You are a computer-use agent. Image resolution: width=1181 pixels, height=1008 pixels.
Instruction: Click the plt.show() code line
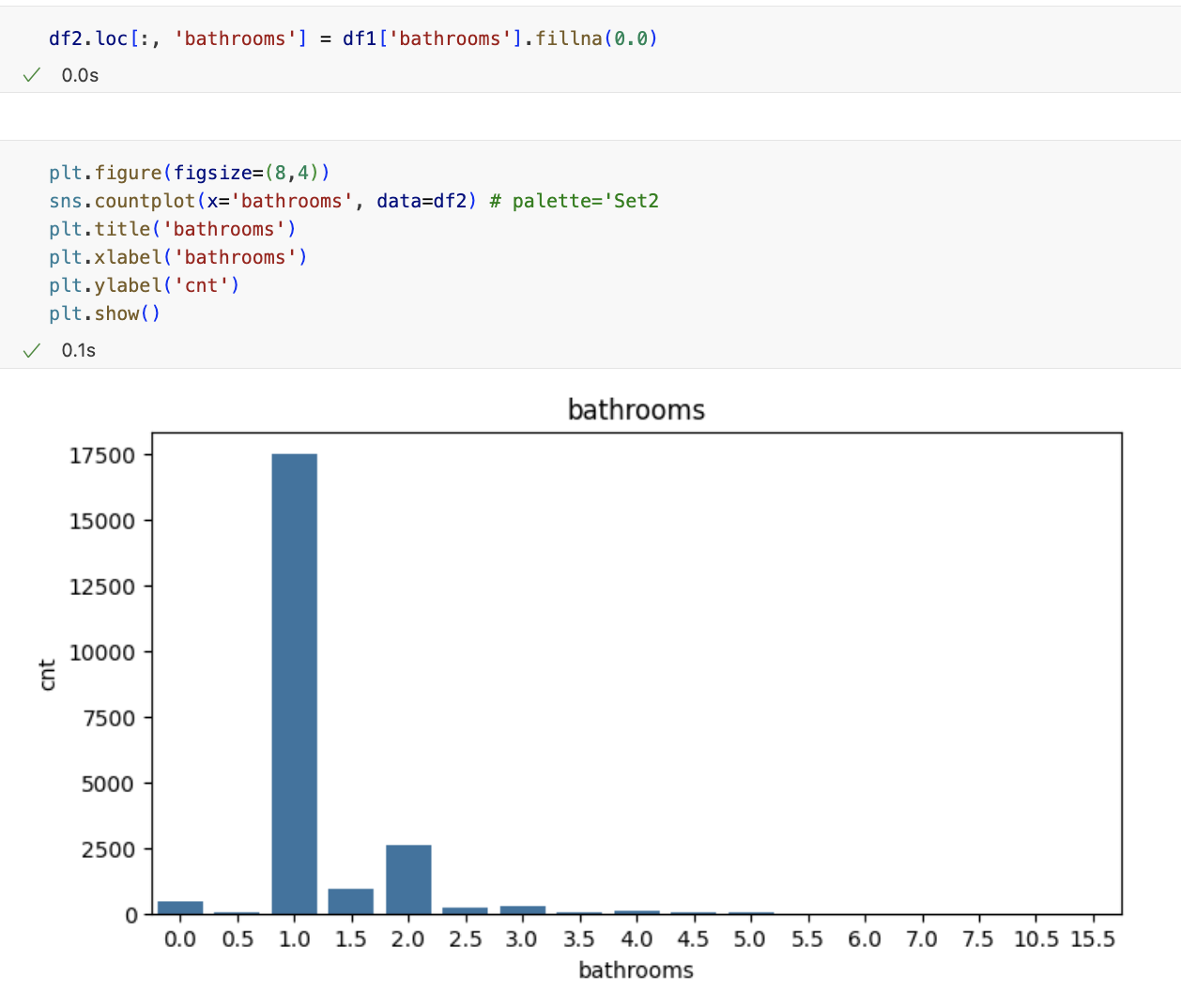[x=105, y=313]
